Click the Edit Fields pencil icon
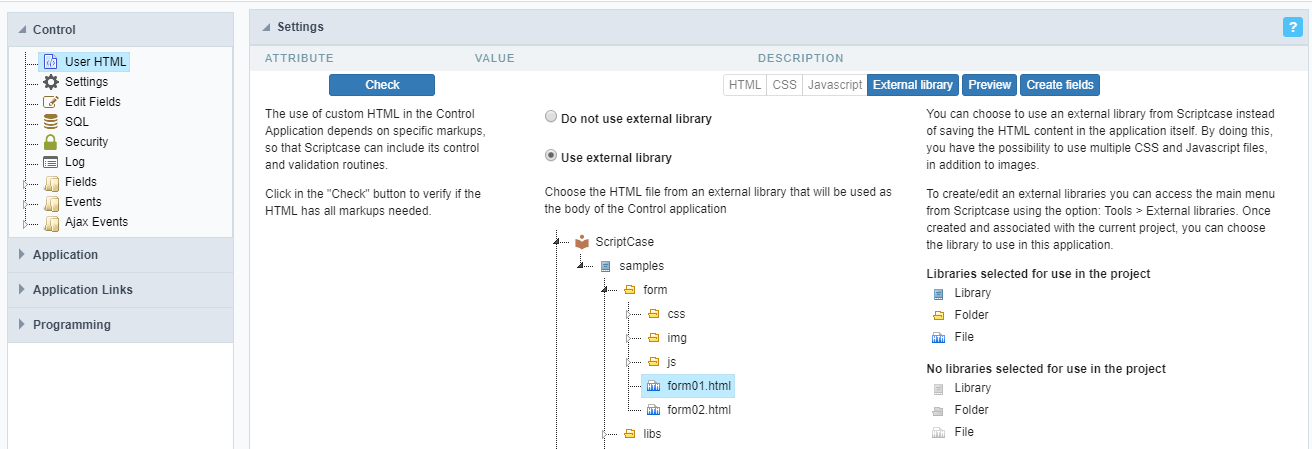This screenshot has width=1312, height=449. [51, 102]
